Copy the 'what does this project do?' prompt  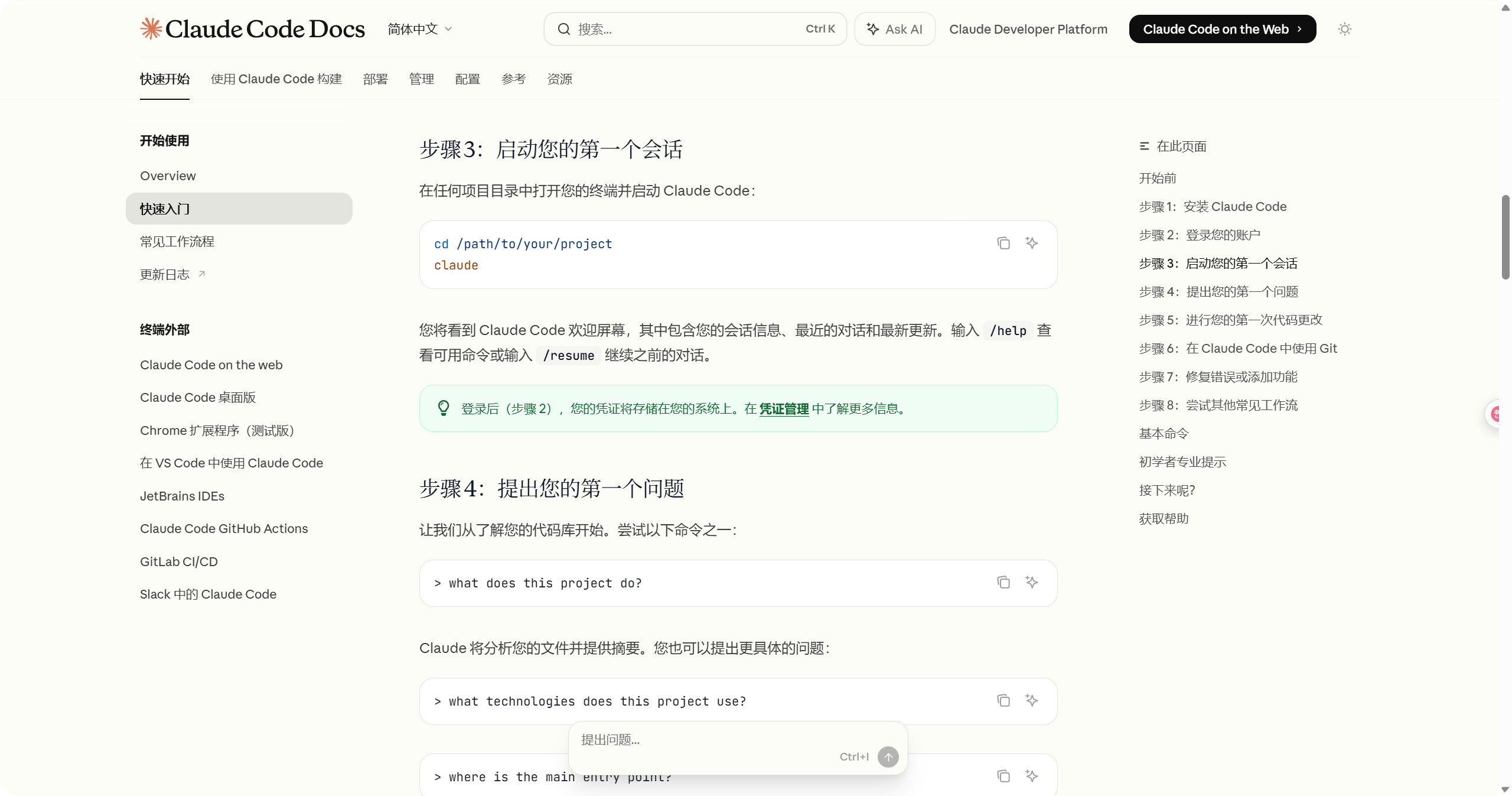[x=1003, y=582]
